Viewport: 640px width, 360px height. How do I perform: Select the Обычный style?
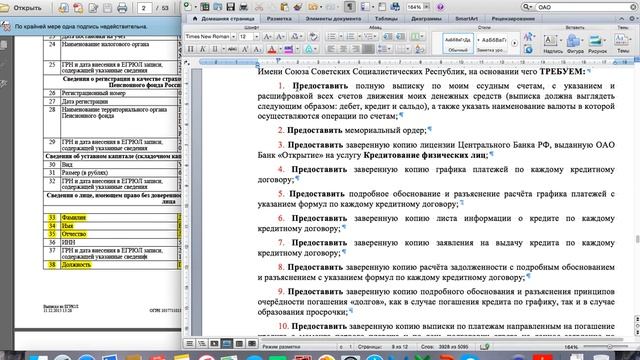tap(458, 44)
